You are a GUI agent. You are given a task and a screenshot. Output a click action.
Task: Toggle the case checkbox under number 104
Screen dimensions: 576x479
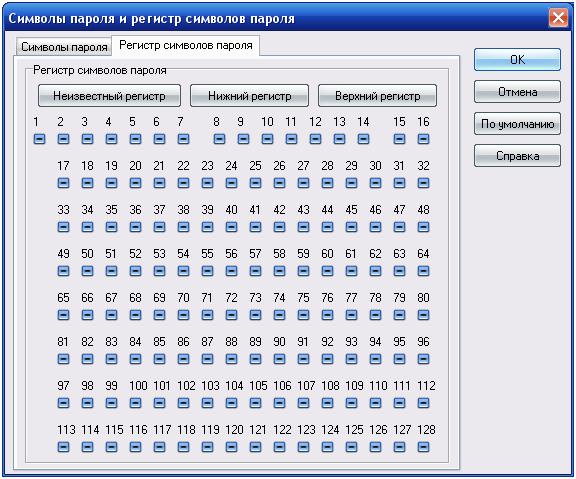[x=231, y=403]
